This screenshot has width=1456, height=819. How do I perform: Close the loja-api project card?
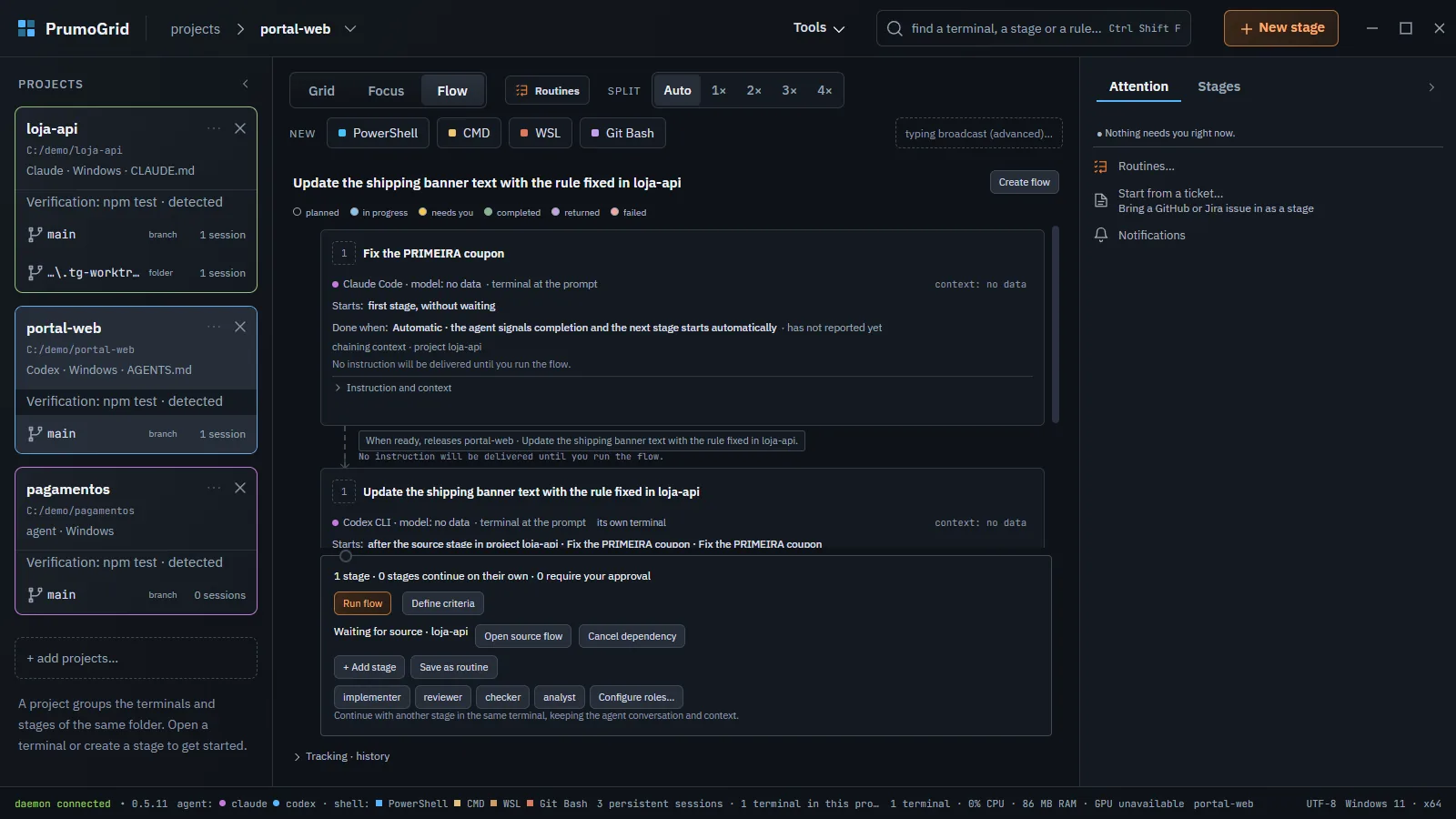240,128
